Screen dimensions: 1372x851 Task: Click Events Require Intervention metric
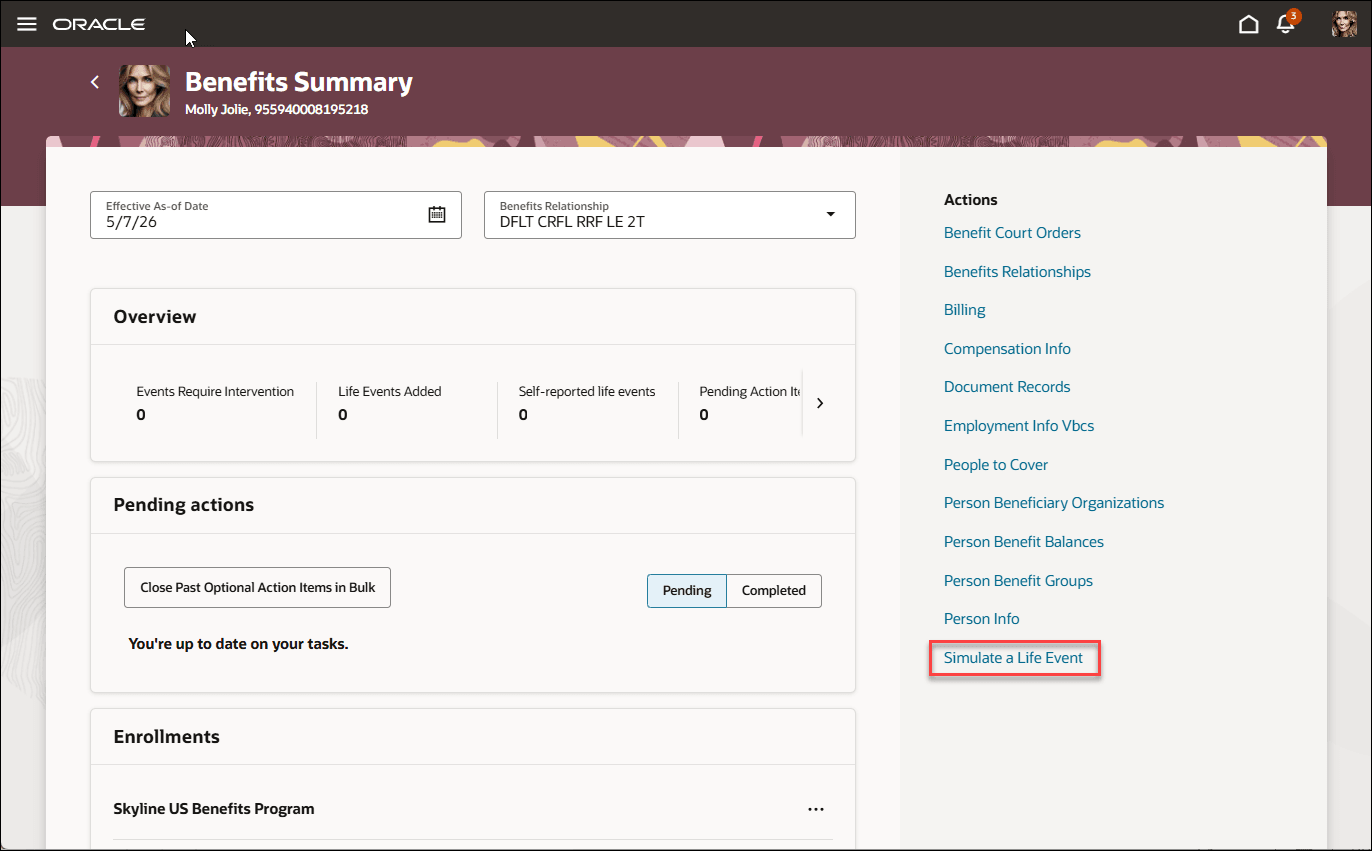[215, 403]
